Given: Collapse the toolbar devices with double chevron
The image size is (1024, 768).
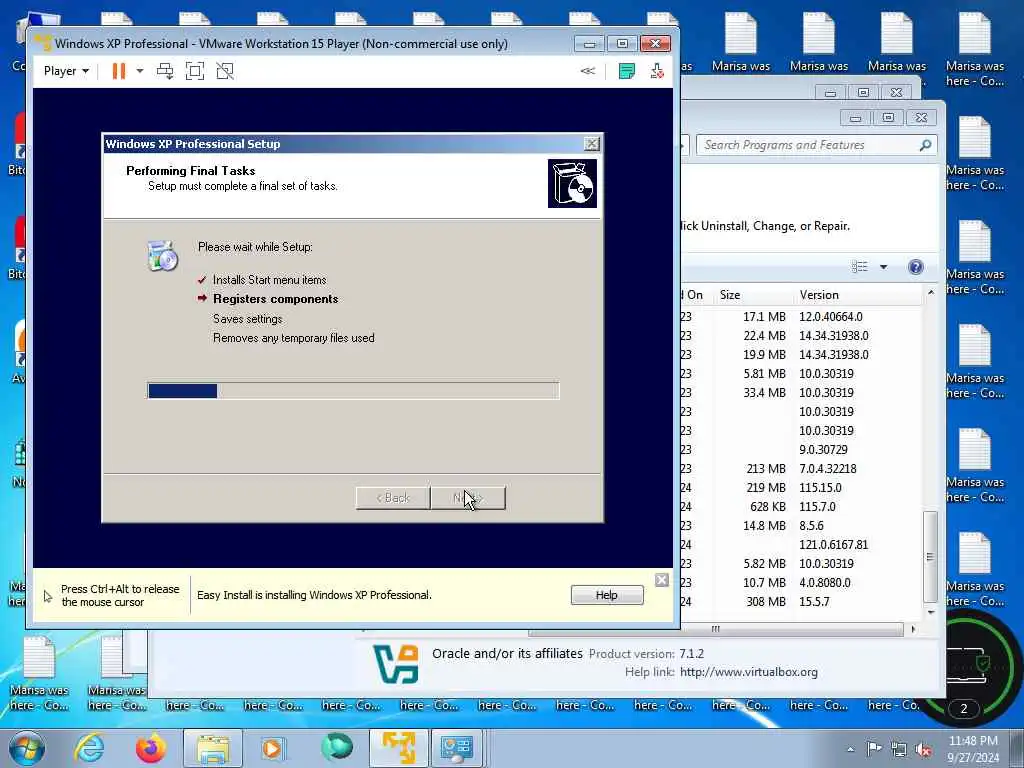Looking at the screenshot, I should point(588,71).
